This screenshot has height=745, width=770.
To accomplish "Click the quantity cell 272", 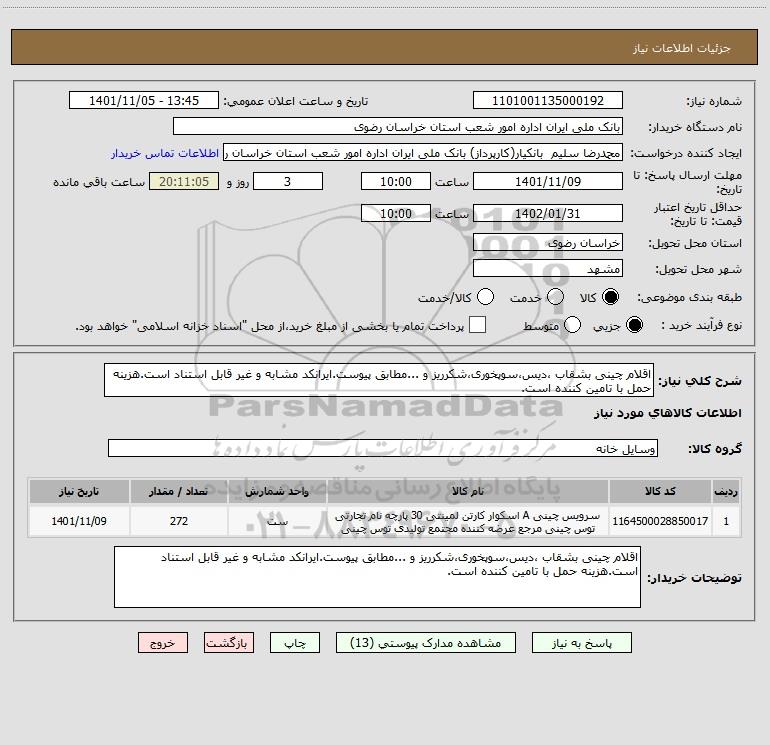I will coord(179,521).
